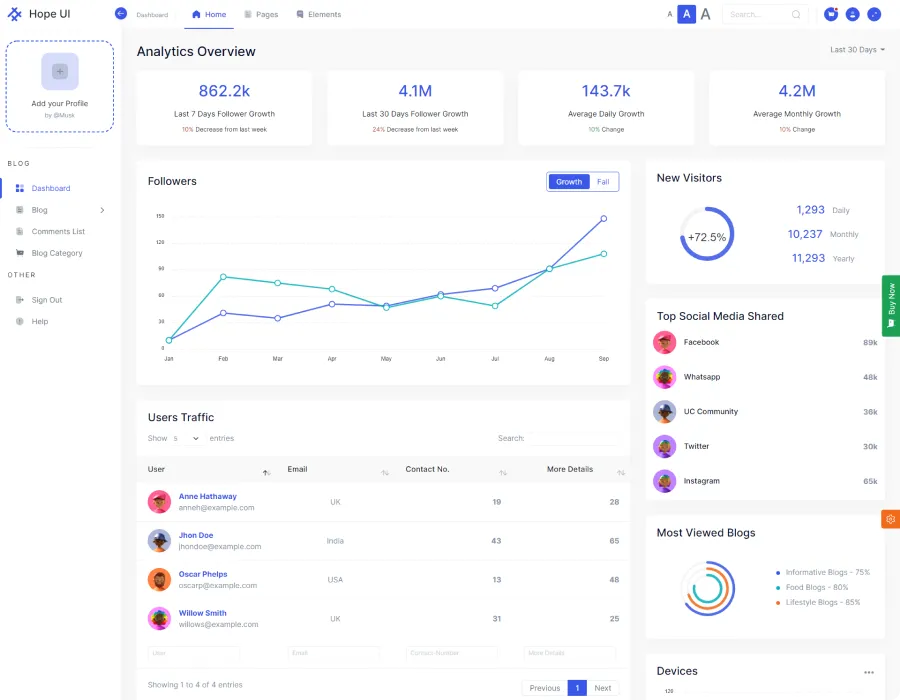Click the orange settings gear icon

coord(891,519)
